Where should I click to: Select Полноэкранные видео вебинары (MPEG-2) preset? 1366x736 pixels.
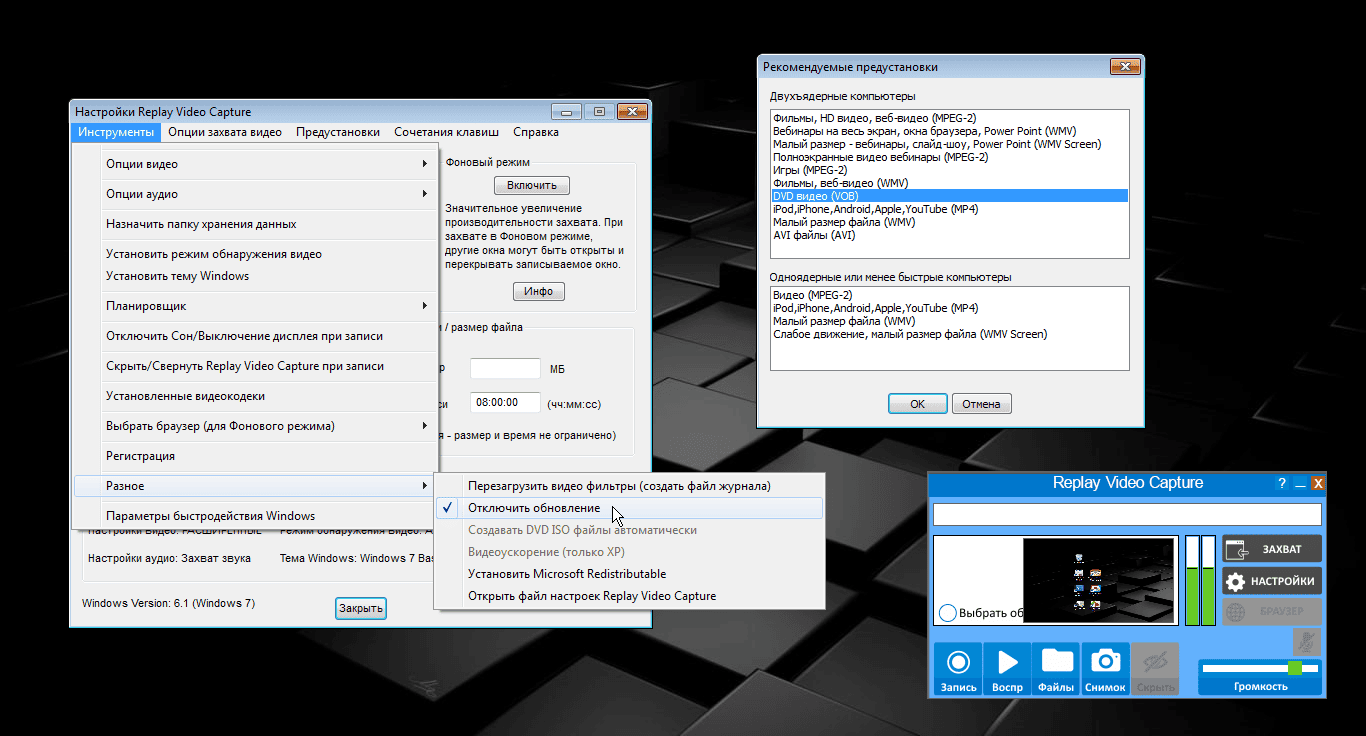(950, 157)
